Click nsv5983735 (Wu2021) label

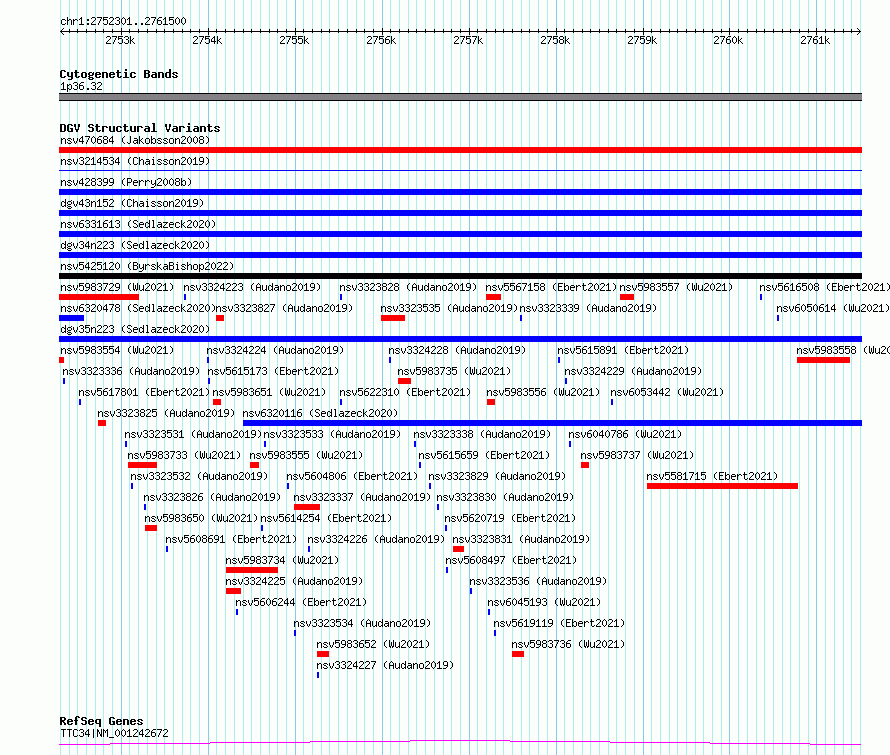click(454, 371)
